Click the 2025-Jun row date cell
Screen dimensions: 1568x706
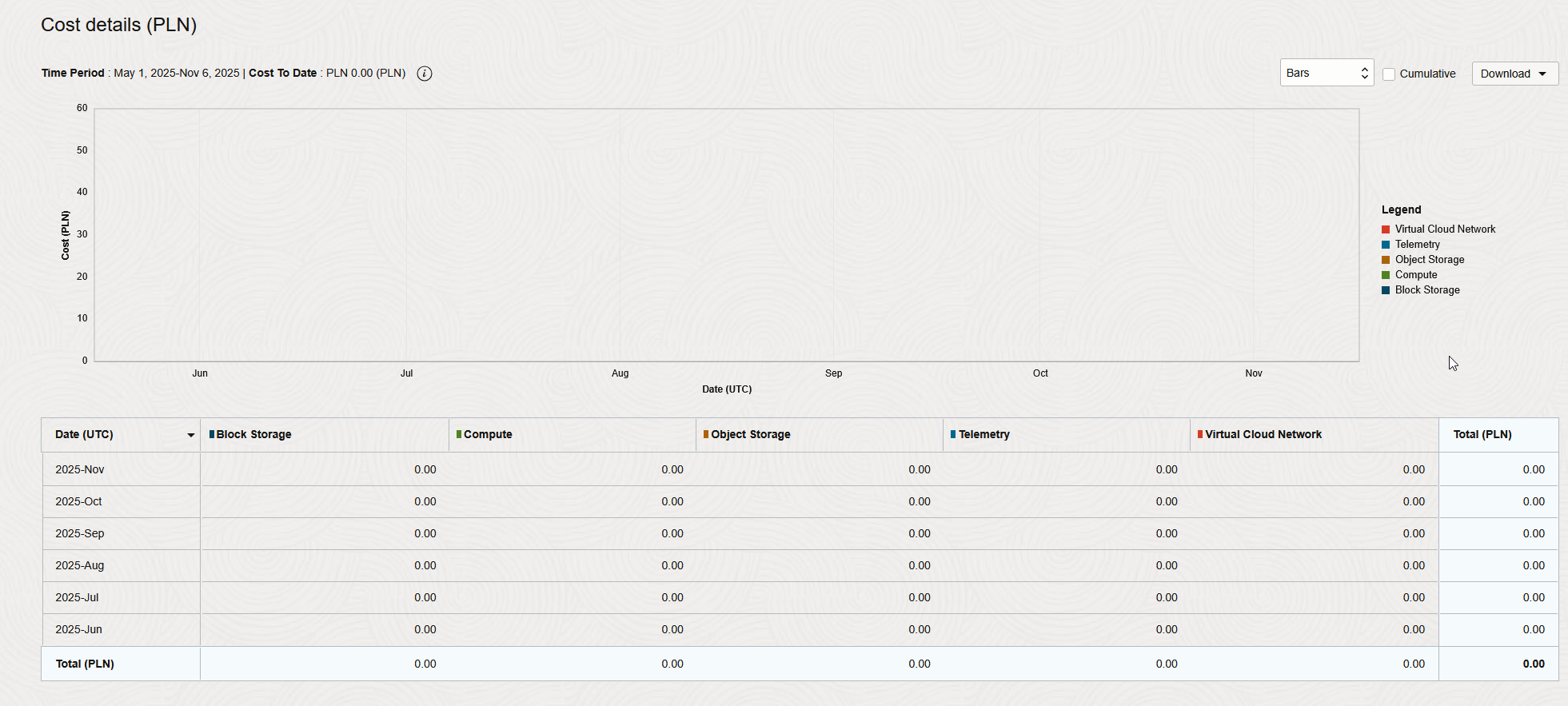coord(79,630)
